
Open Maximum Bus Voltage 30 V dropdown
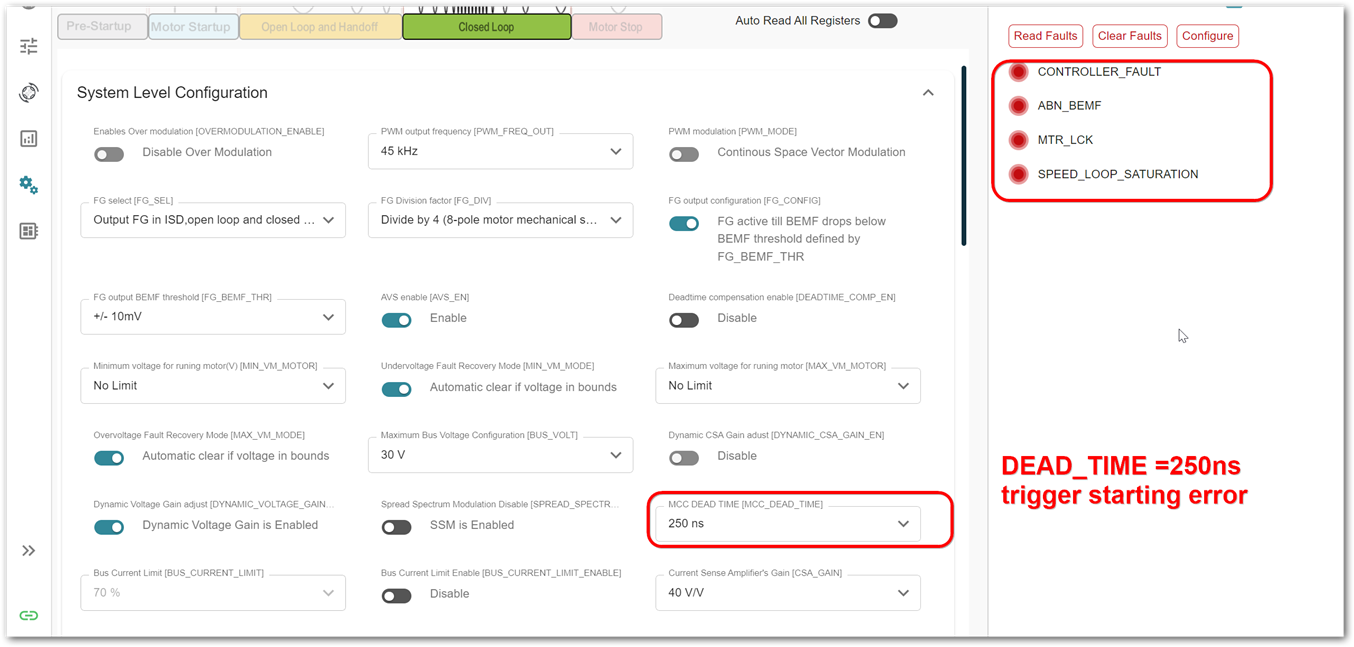click(500, 454)
